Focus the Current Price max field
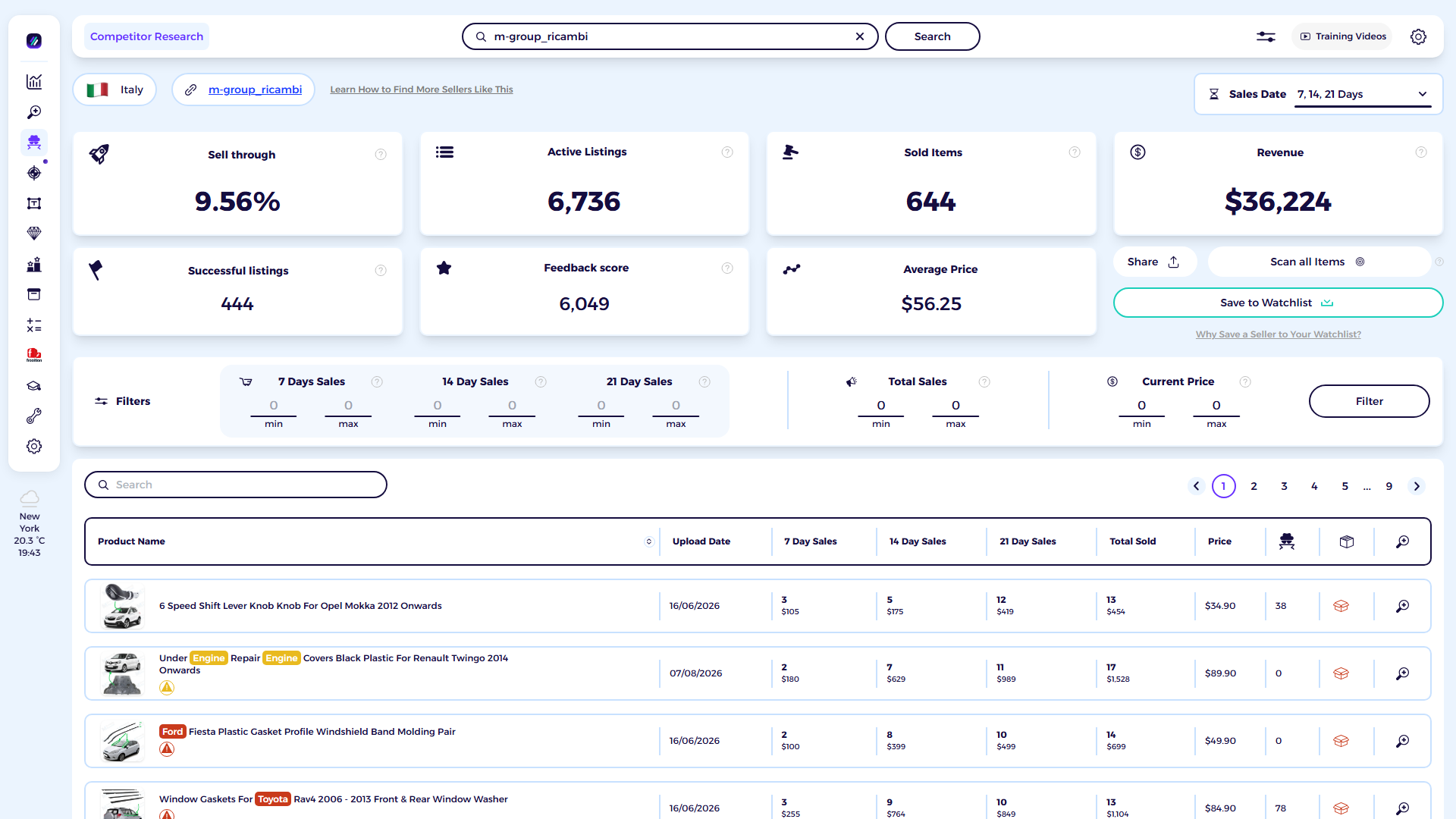The width and height of the screenshot is (1456, 819). pos(1216,406)
